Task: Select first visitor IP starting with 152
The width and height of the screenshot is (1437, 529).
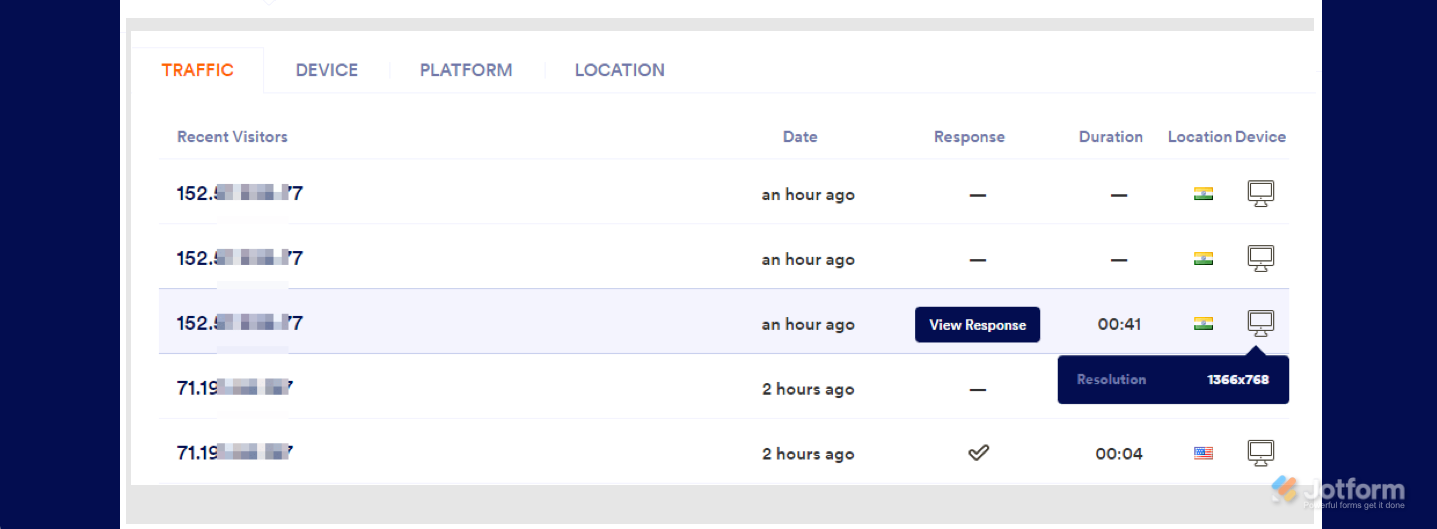Action: pyautogui.click(x=240, y=194)
